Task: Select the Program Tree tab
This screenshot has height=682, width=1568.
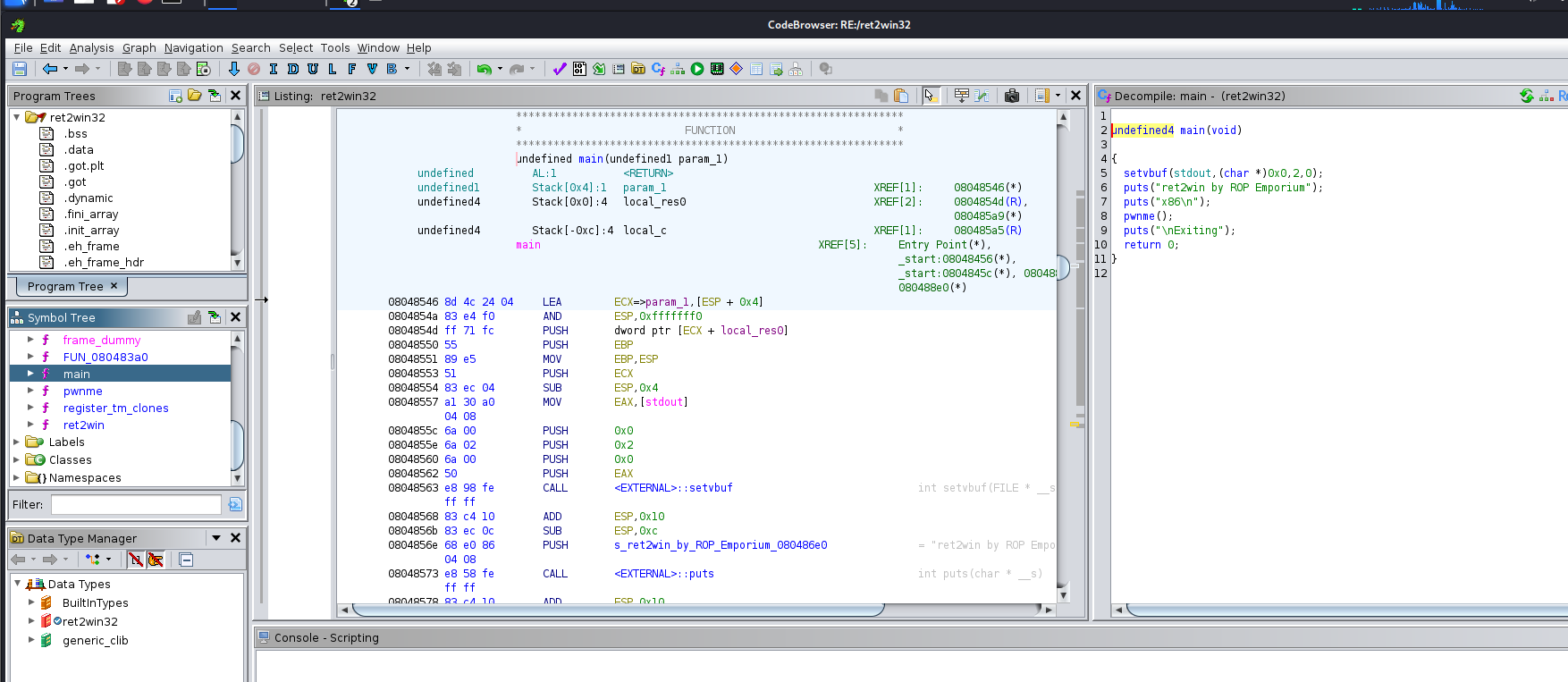Action: 72,286
